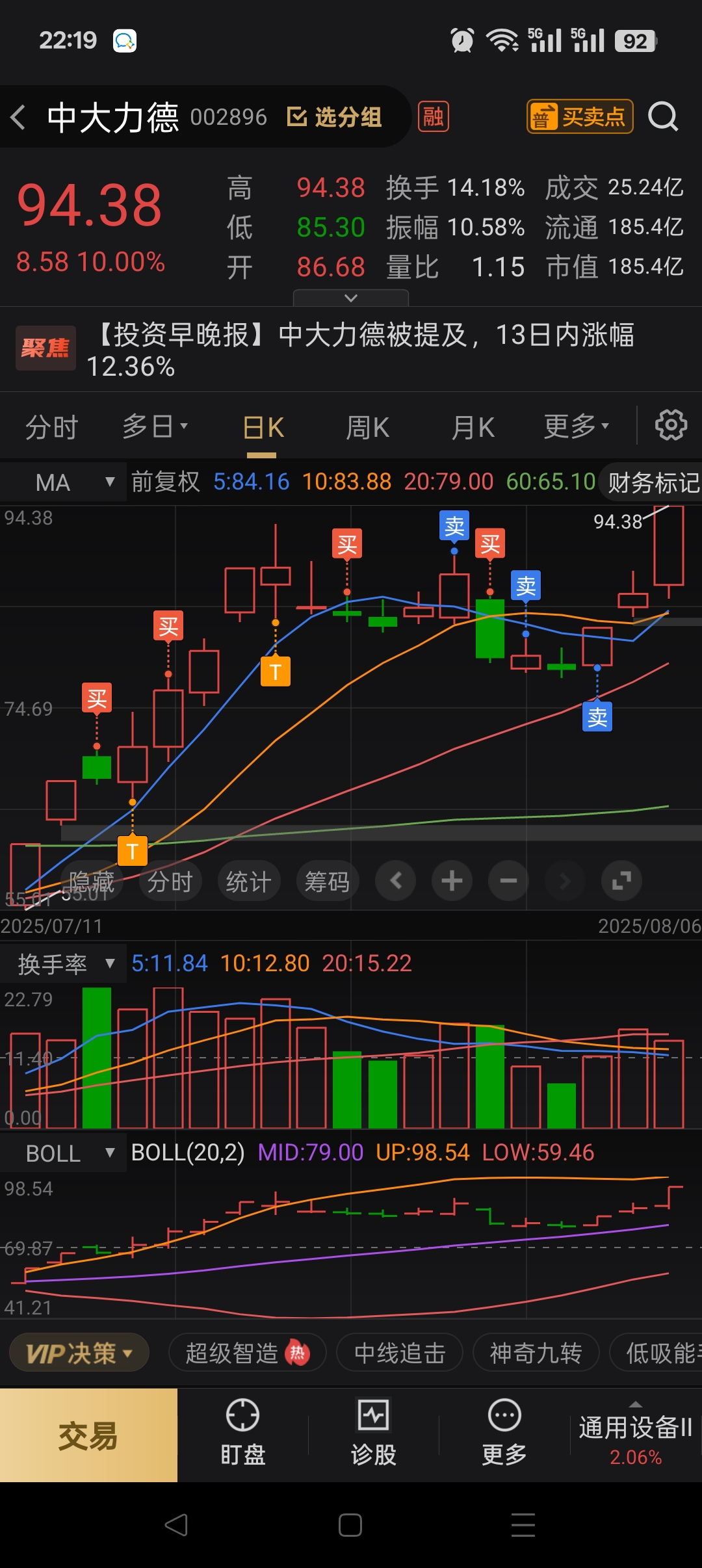Tap the lowest blue 卖 marker

pos(597,717)
